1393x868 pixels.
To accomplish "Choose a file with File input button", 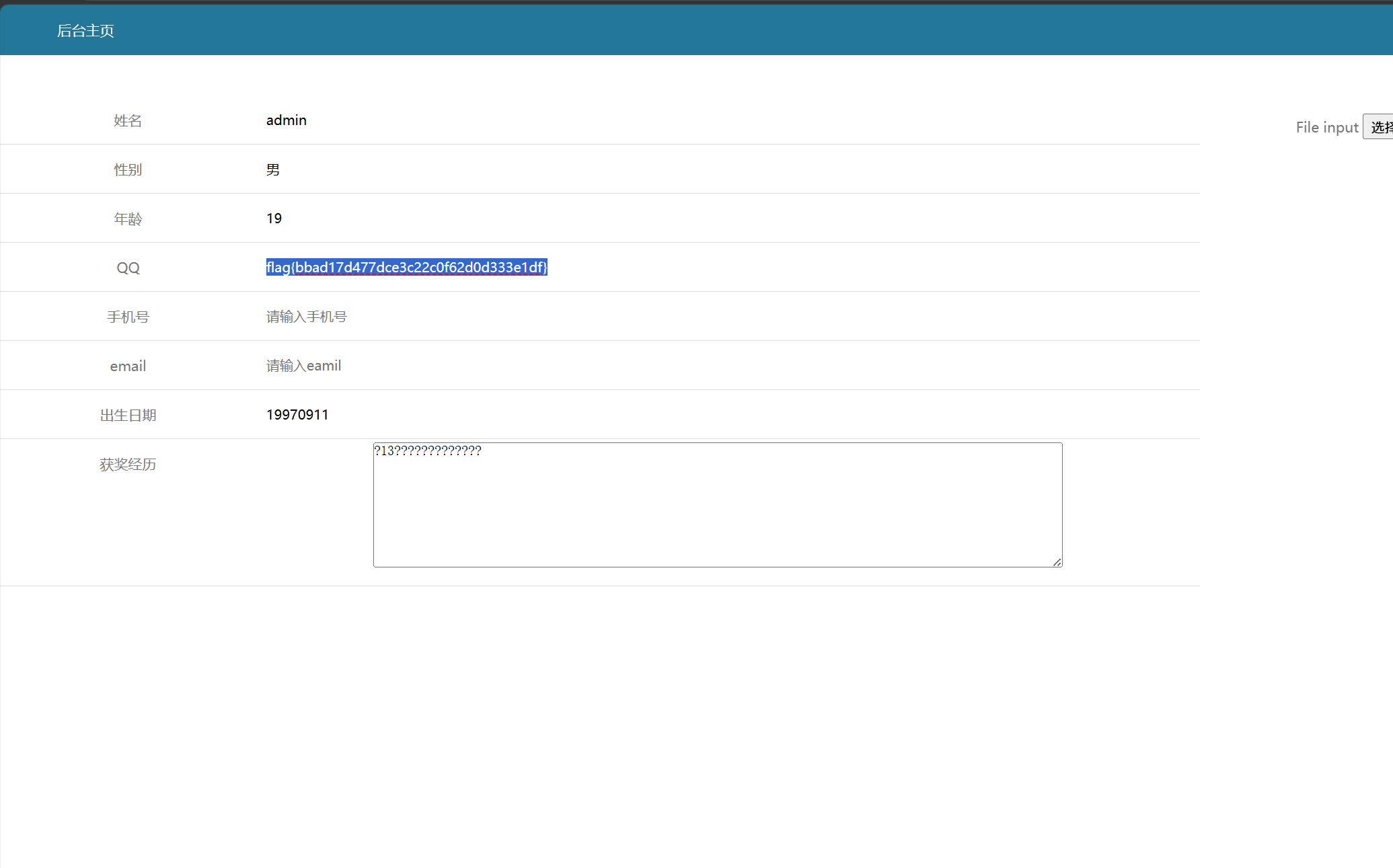I will pos(1378,127).
